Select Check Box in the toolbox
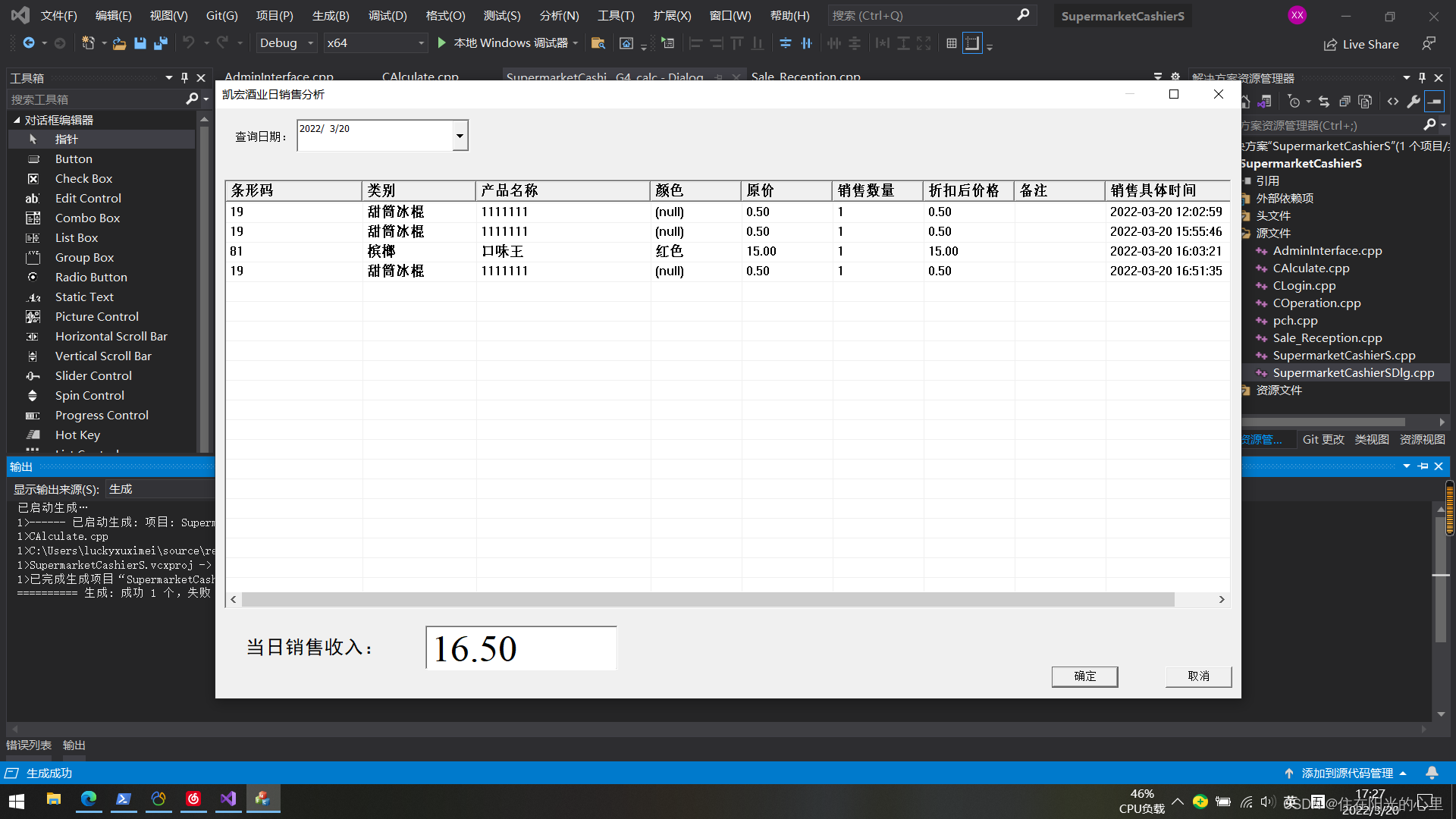Screen dimensions: 1456x819 (x=83, y=179)
